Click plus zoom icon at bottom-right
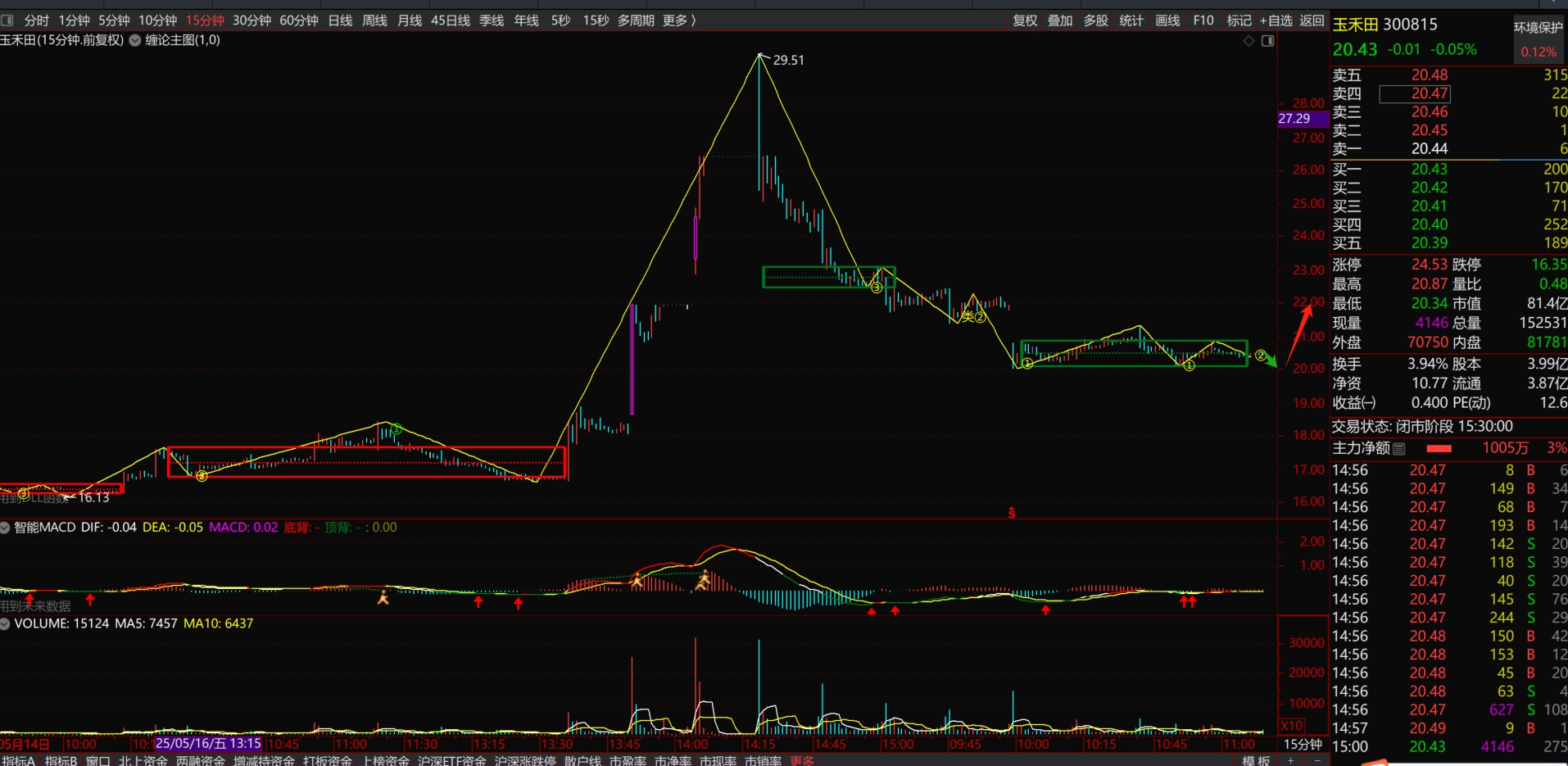 coord(1291,760)
